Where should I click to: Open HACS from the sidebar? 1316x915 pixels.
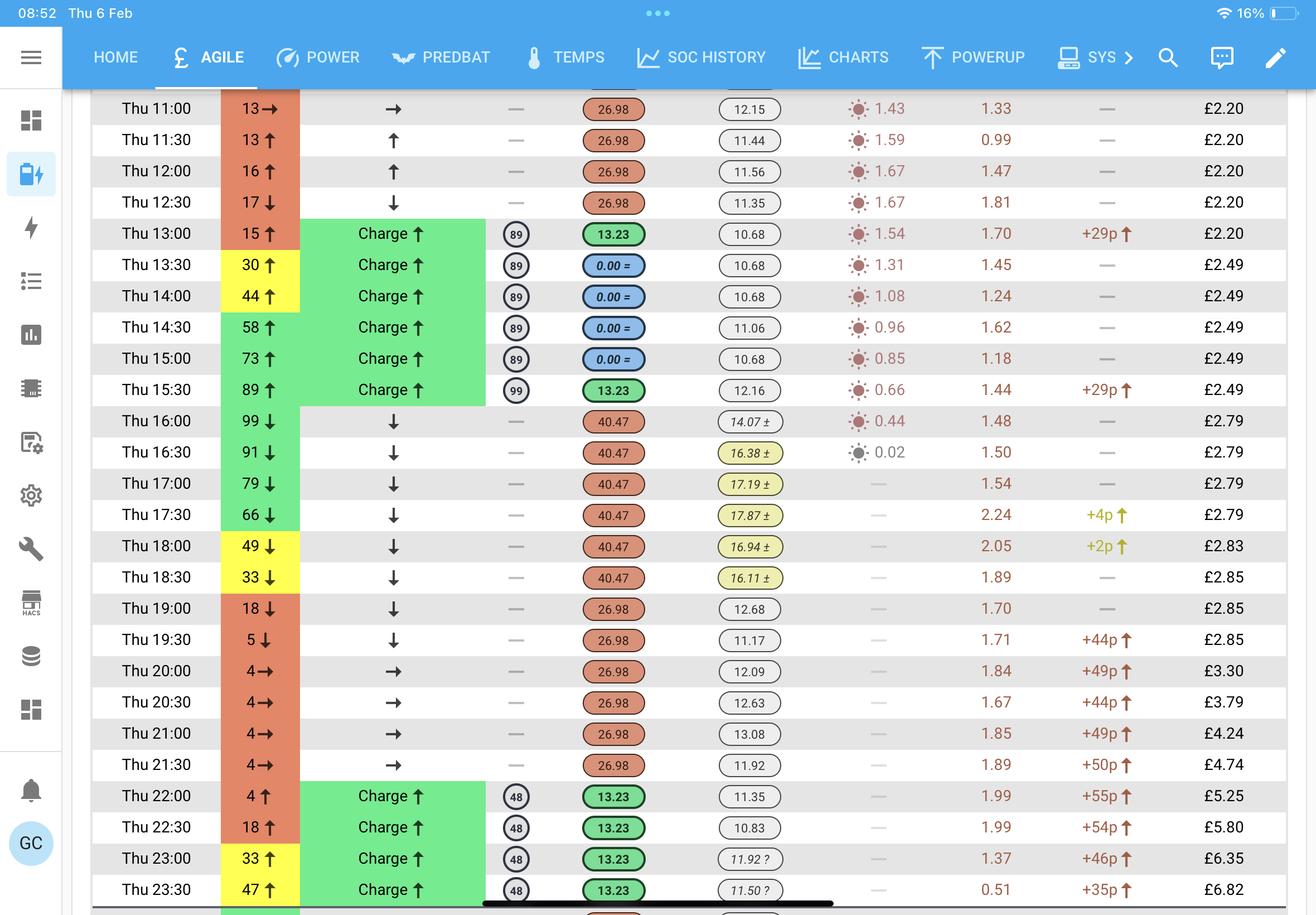31,603
